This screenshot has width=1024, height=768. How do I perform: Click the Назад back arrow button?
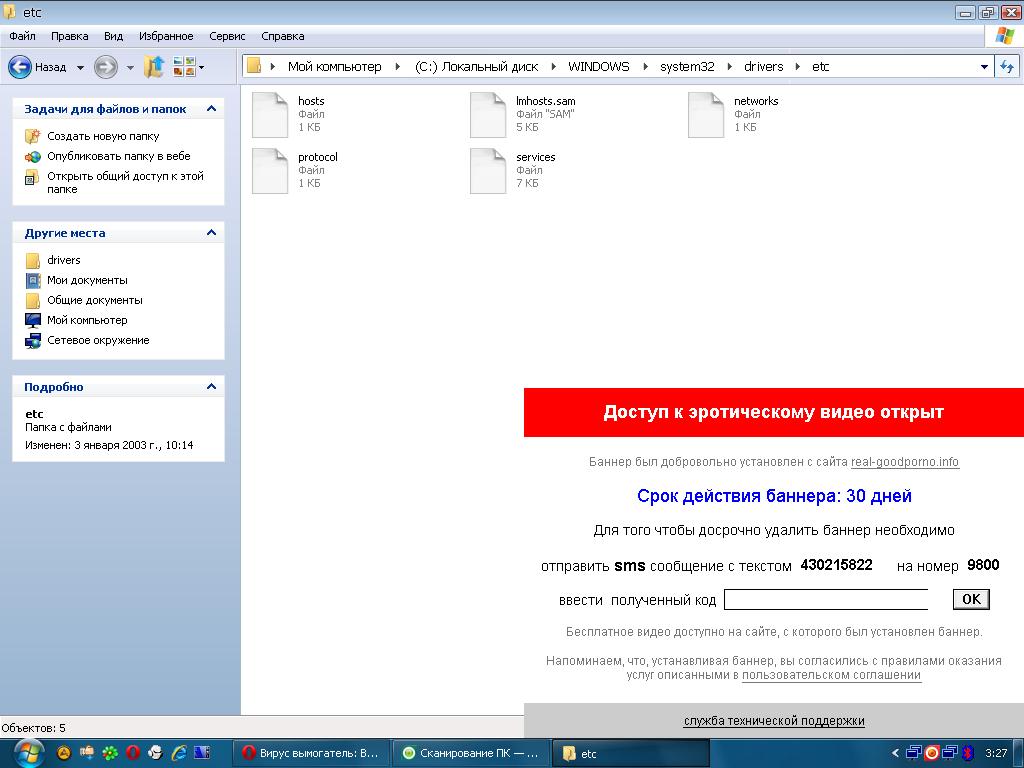pyautogui.click(x=21, y=67)
